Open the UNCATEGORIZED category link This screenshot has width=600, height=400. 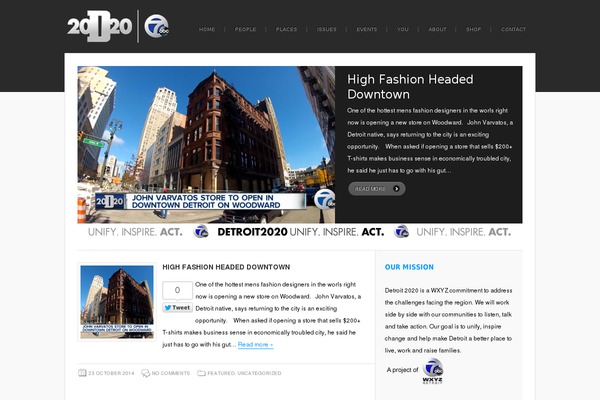[259, 373]
